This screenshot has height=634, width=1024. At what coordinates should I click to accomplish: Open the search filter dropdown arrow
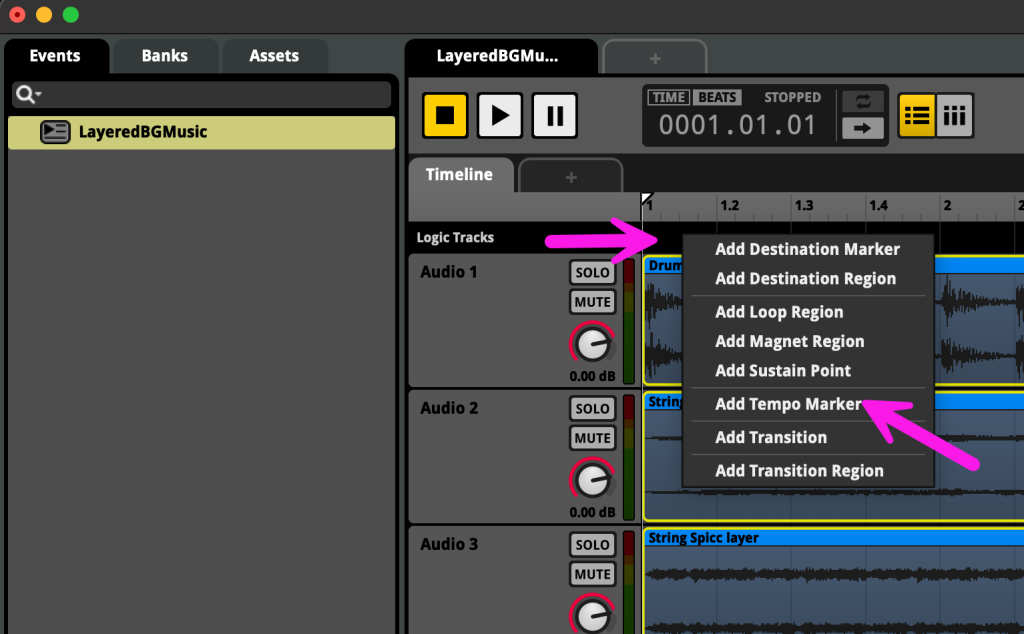click(x=28, y=95)
